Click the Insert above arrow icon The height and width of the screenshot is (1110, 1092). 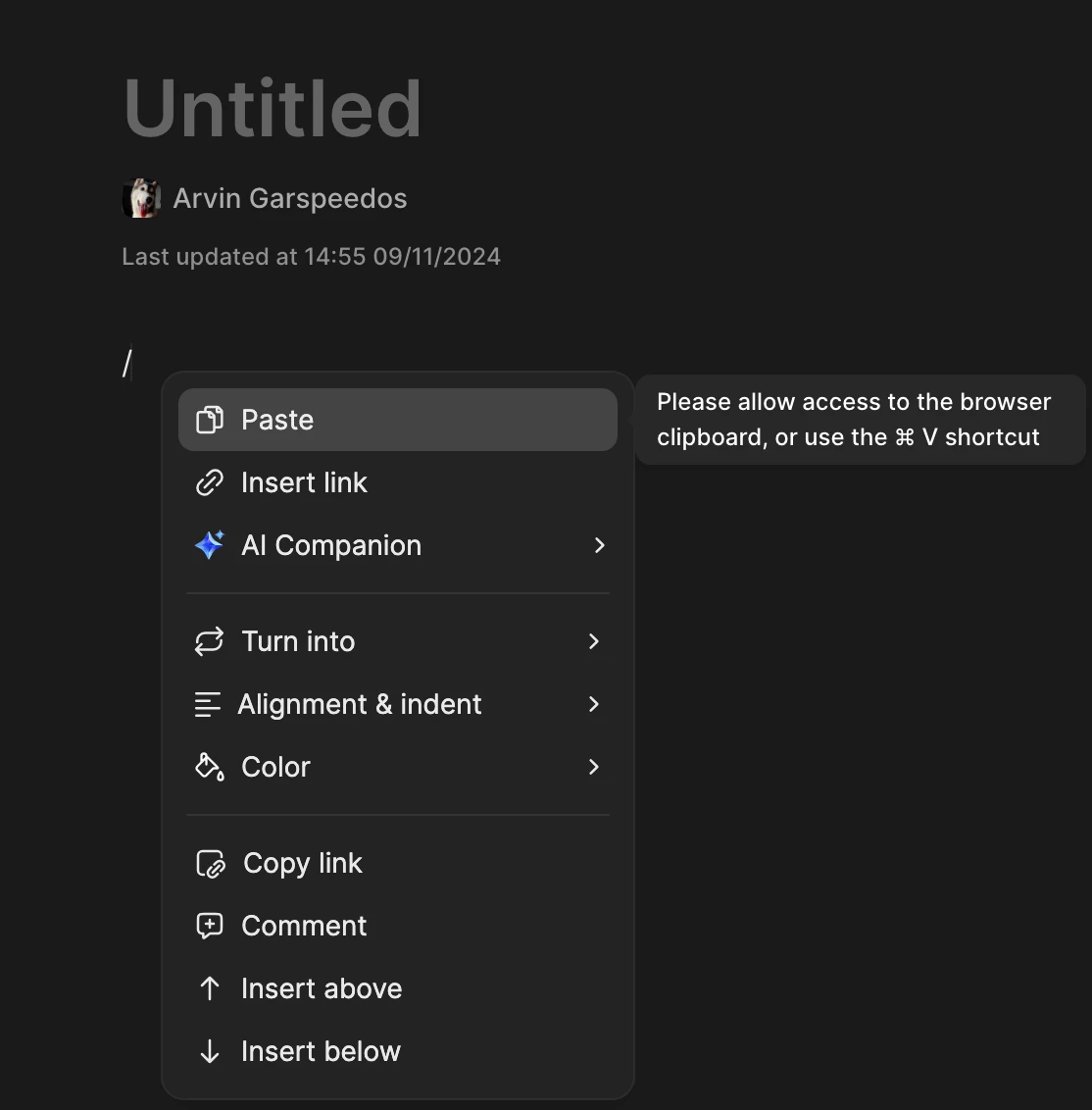[209, 988]
